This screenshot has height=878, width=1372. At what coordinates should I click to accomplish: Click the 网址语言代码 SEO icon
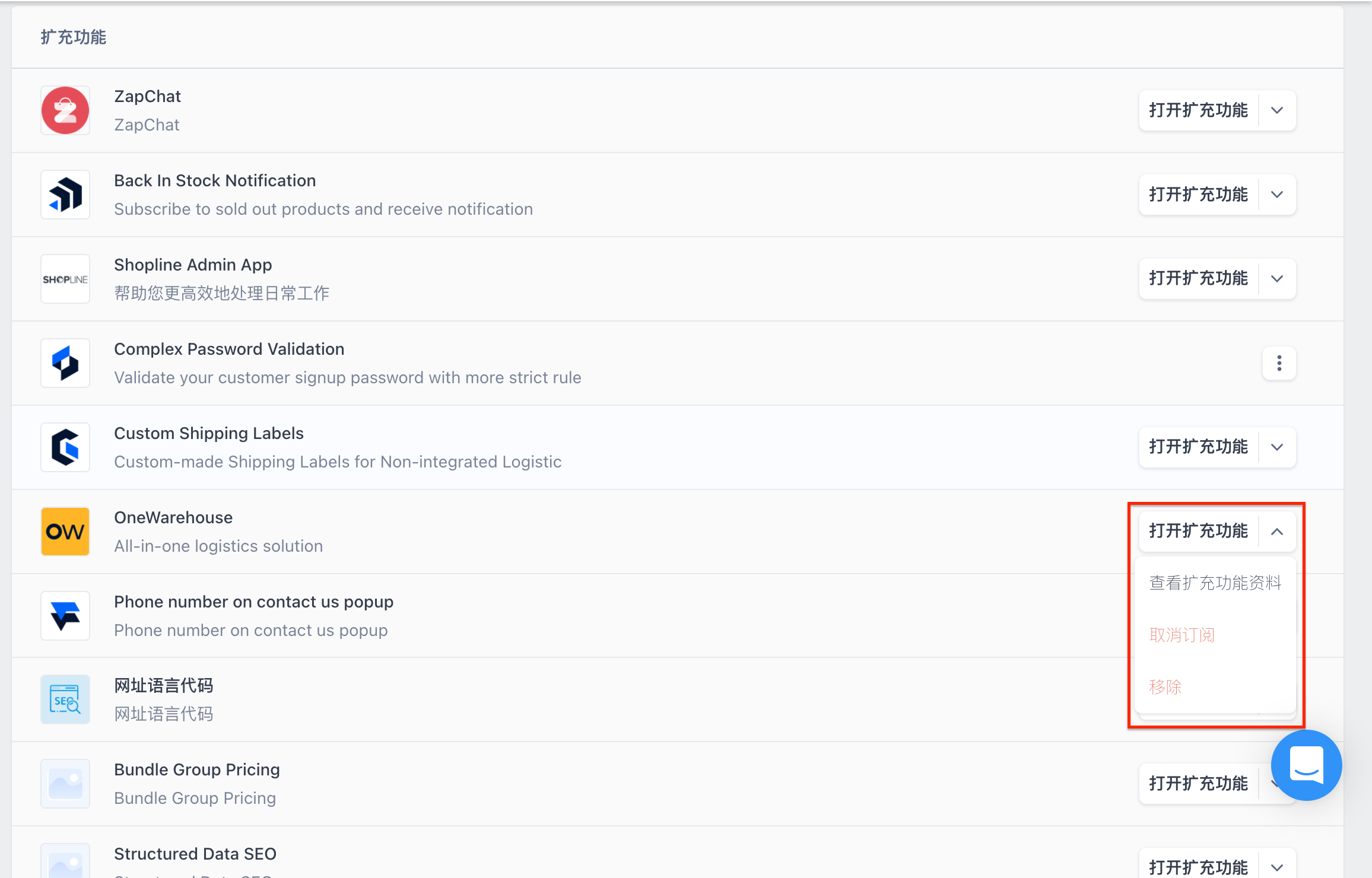pyautogui.click(x=65, y=699)
